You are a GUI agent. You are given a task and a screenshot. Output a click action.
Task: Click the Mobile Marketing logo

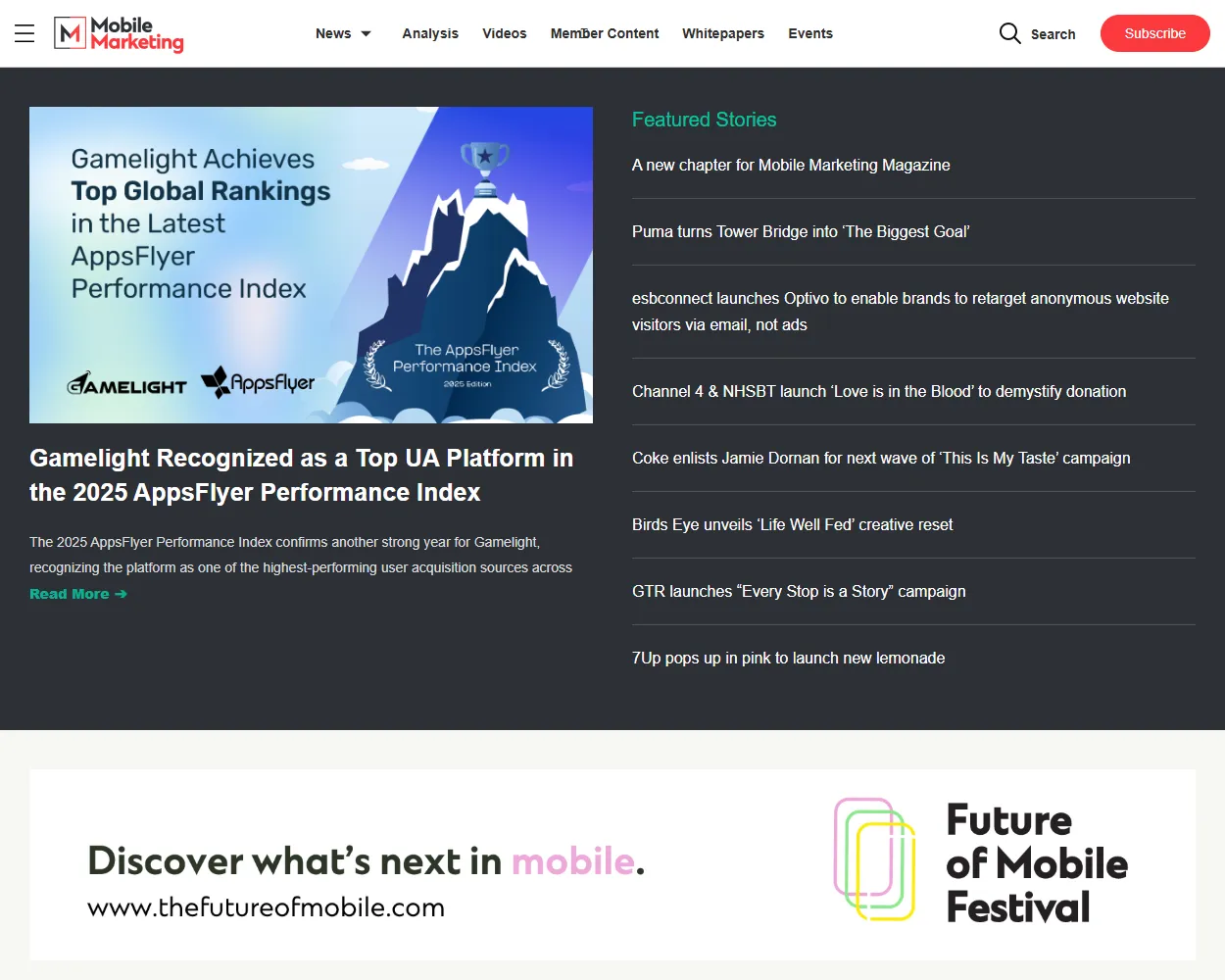tap(119, 34)
